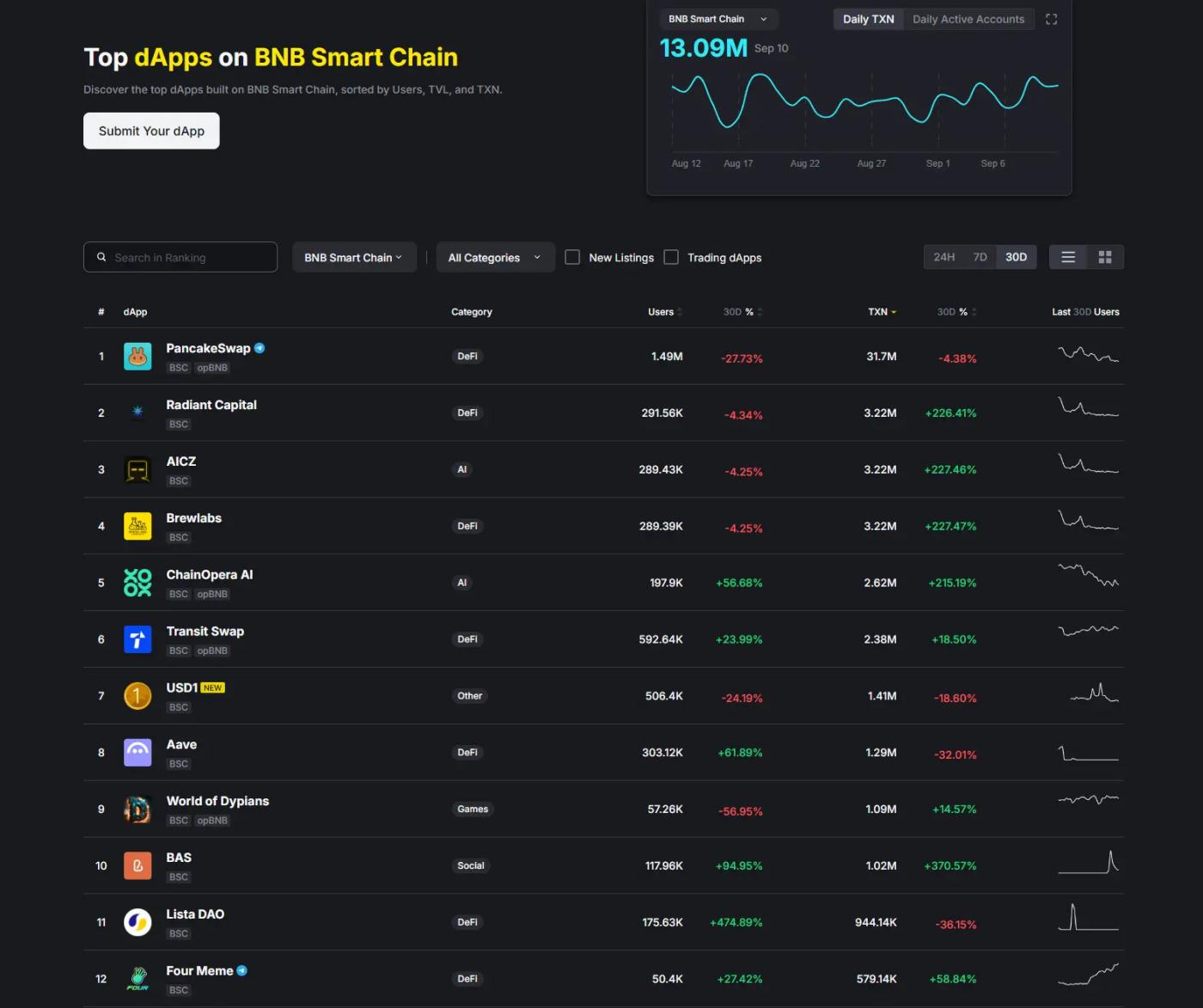Click the PancakeSwap bunny logo icon
The image size is (1203, 1008).
(x=137, y=357)
